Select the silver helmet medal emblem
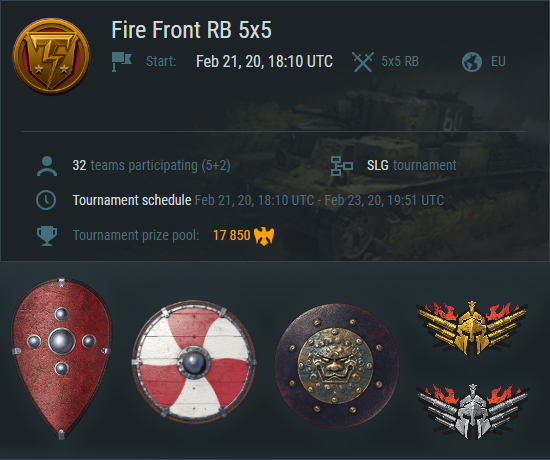Image resolution: width=550 pixels, height=460 pixels. [x=472, y=411]
